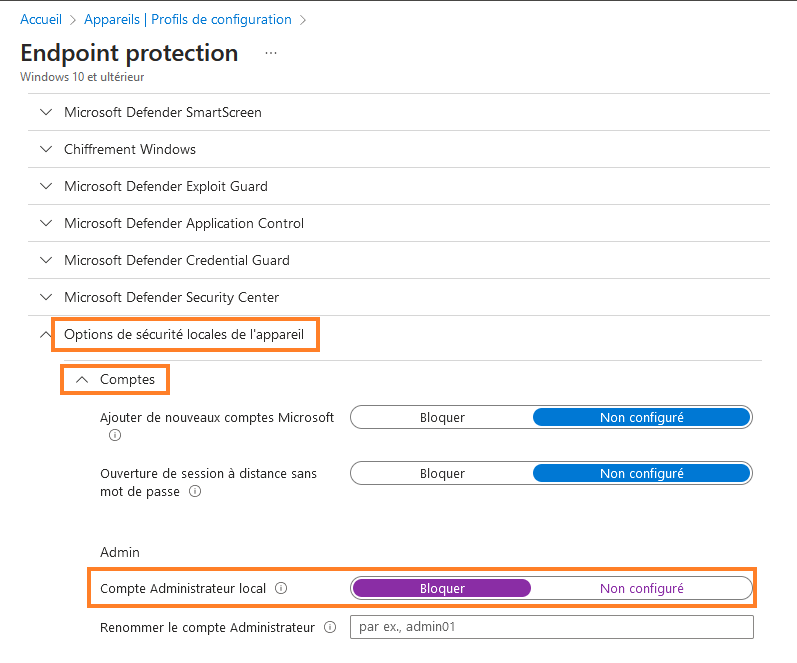Image resolution: width=797 pixels, height=663 pixels.
Task: Click info icon under Ajouter de nouveaux comptes Microsoft
Action: [114, 435]
